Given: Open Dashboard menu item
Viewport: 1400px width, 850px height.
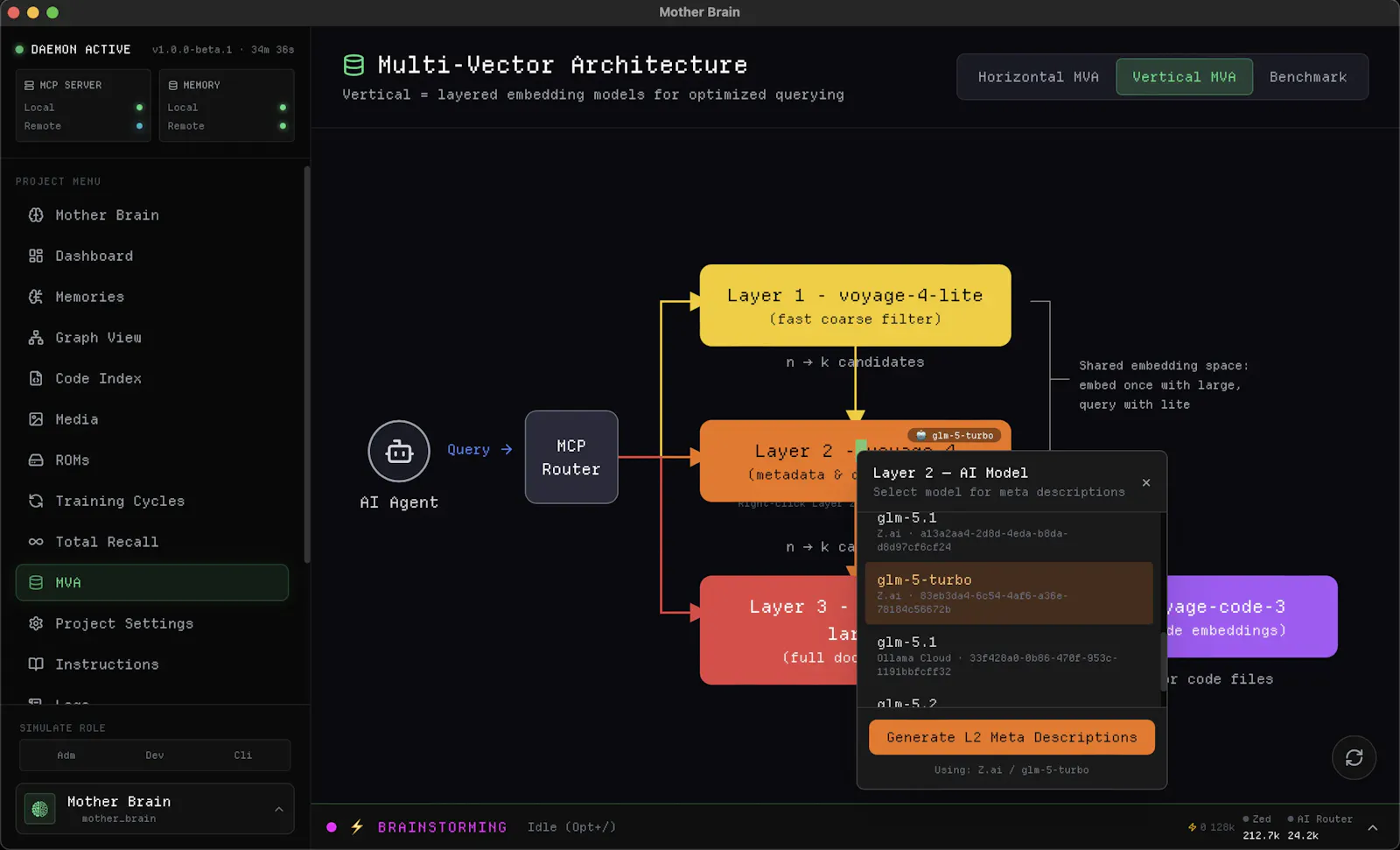Looking at the screenshot, I should pos(152,256).
